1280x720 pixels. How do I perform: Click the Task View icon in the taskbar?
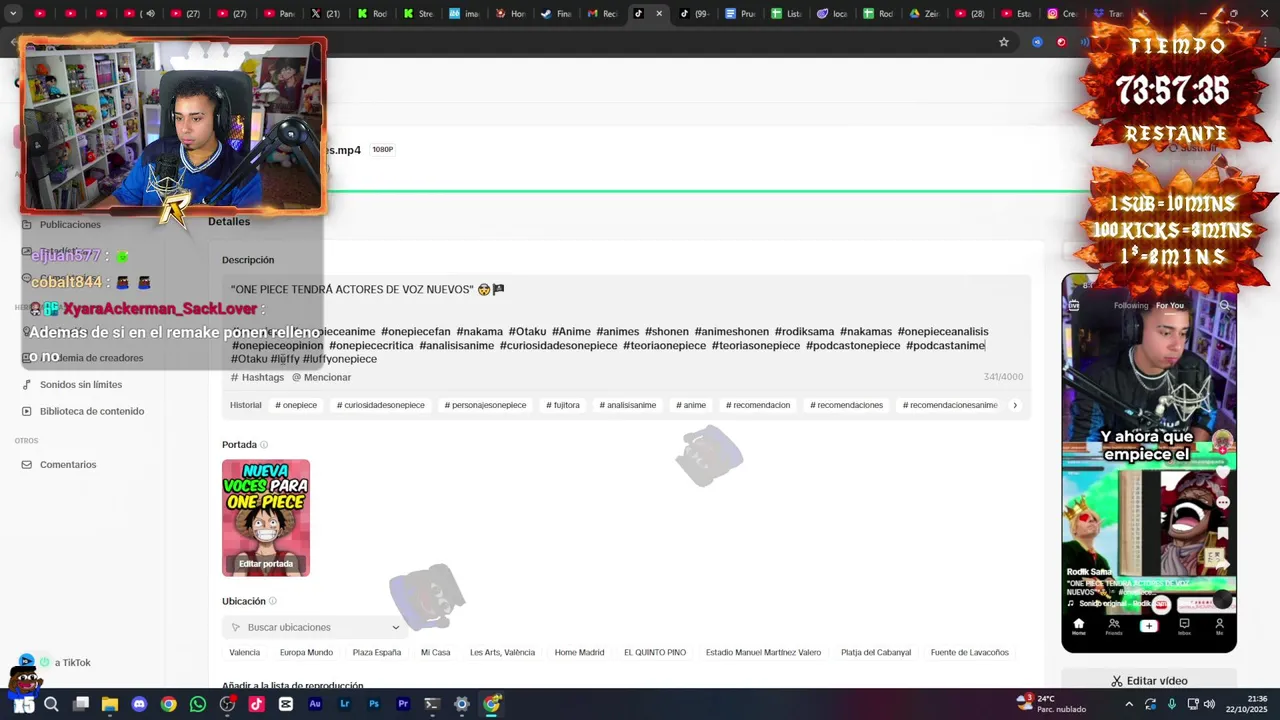click(x=81, y=704)
